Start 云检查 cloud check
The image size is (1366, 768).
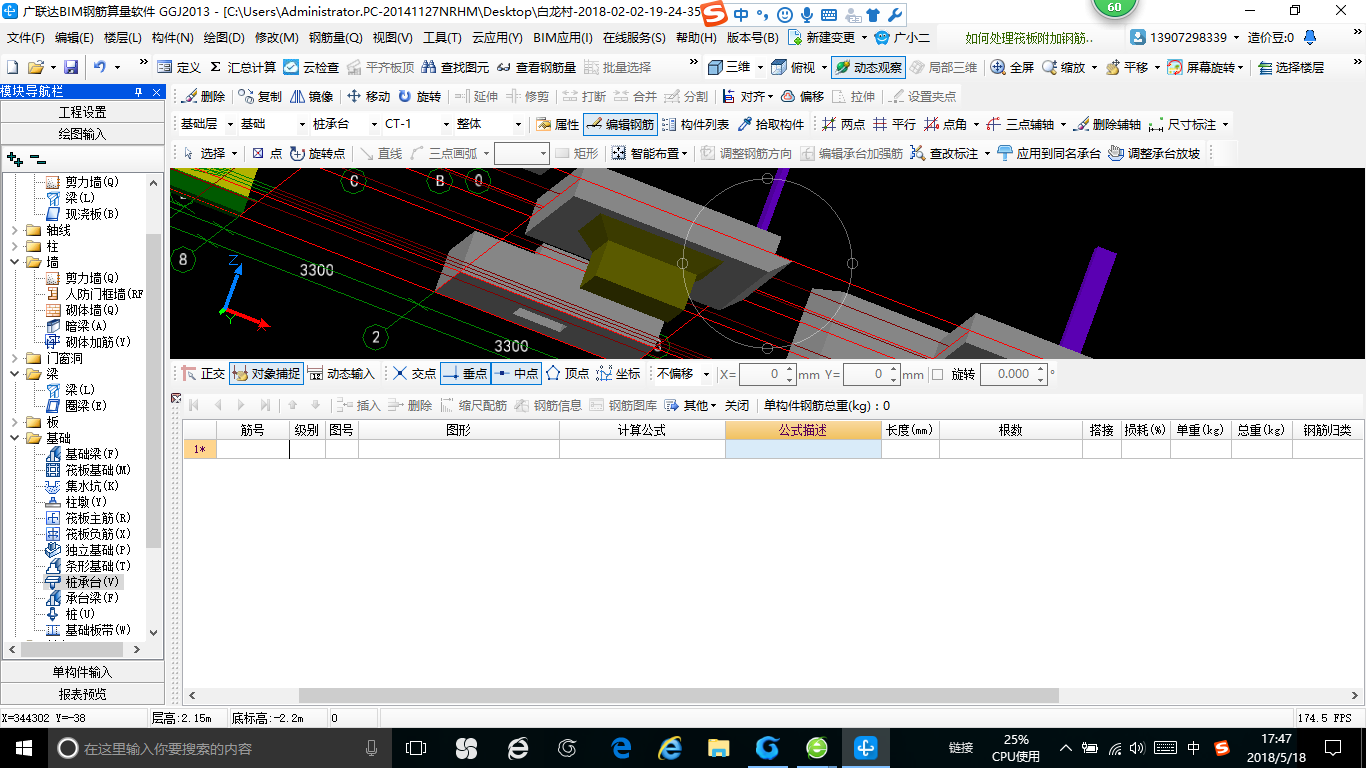pyautogui.click(x=311, y=67)
